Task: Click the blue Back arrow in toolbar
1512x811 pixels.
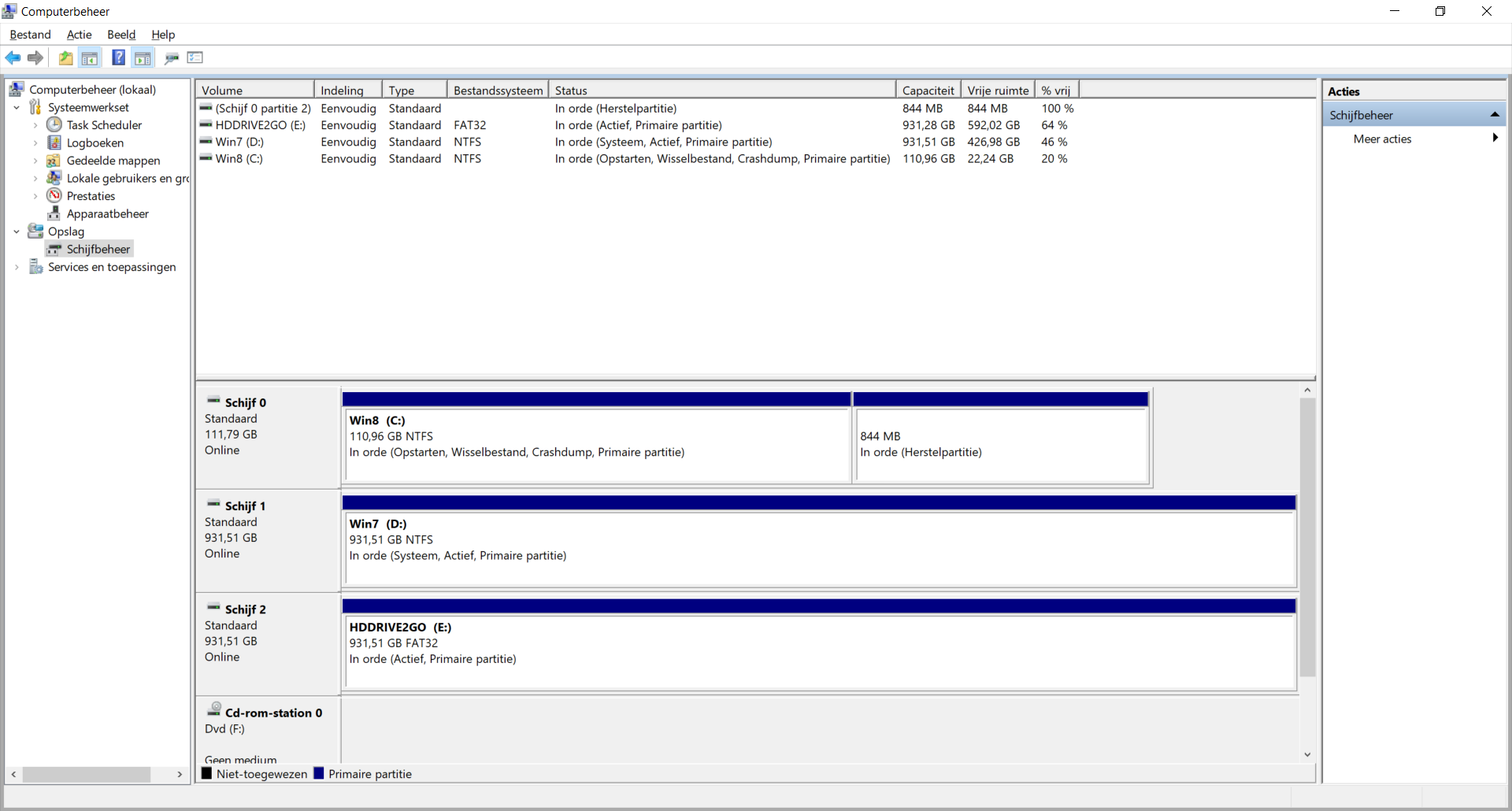Action: click(13, 57)
